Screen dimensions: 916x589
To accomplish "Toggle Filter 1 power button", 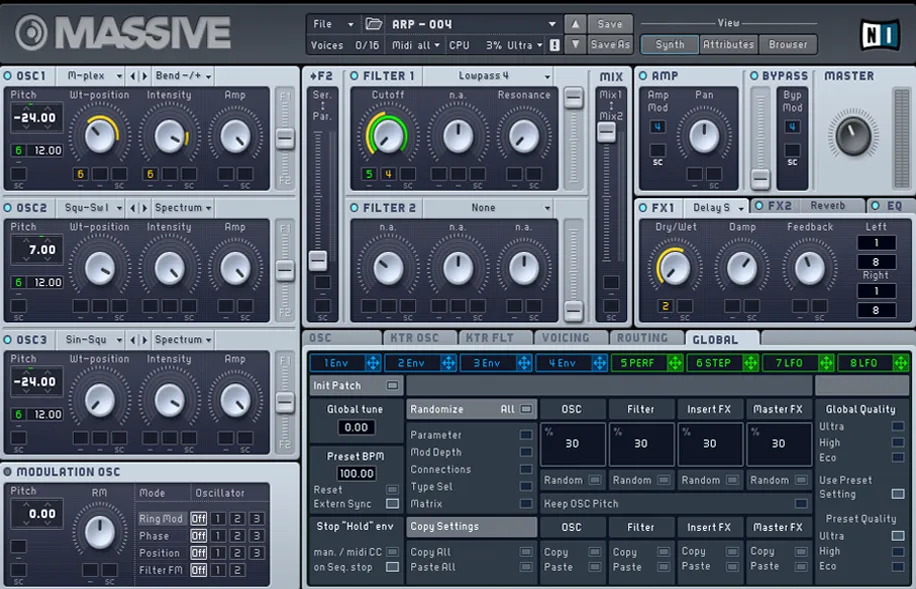I will click(x=354, y=76).
